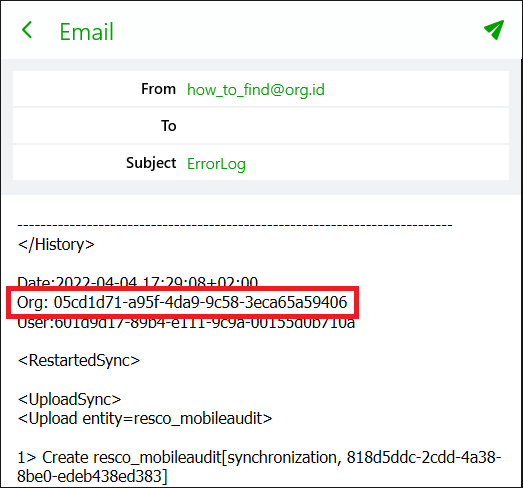Click the From label

[x=158, y=89]
